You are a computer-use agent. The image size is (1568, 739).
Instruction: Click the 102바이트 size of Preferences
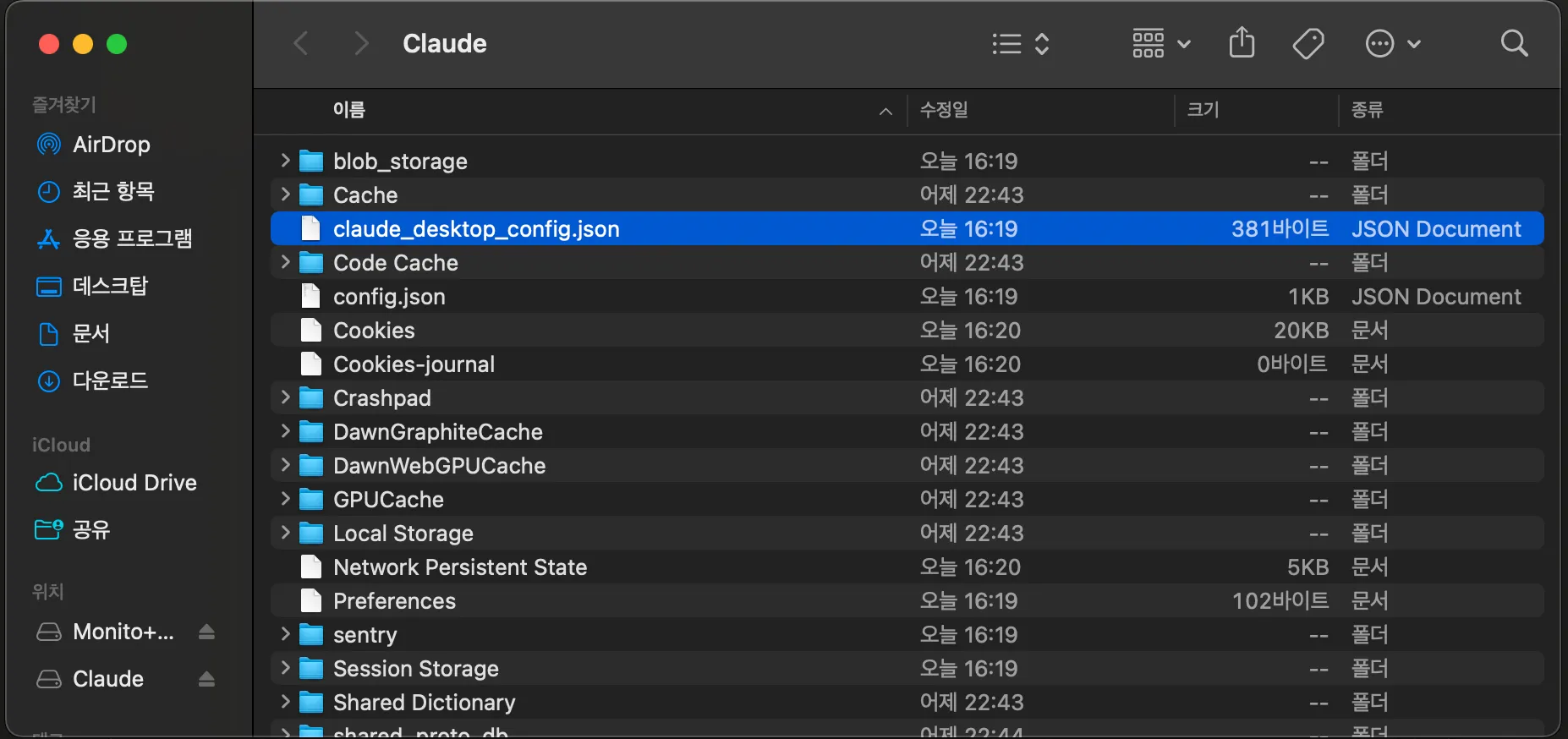(x=1280, y=601)
